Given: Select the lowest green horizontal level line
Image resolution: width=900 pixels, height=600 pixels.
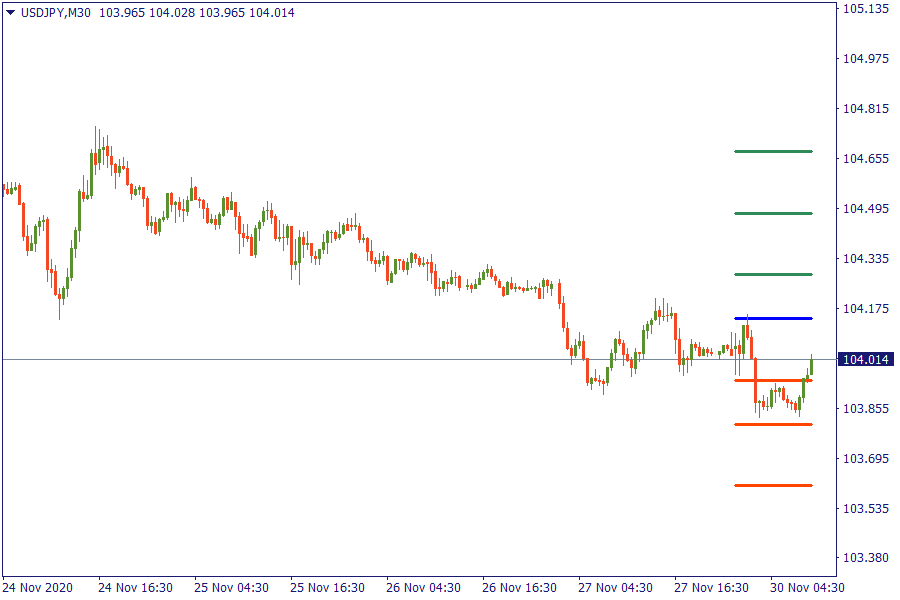Looking at the screenshot, I should [773, 274].
